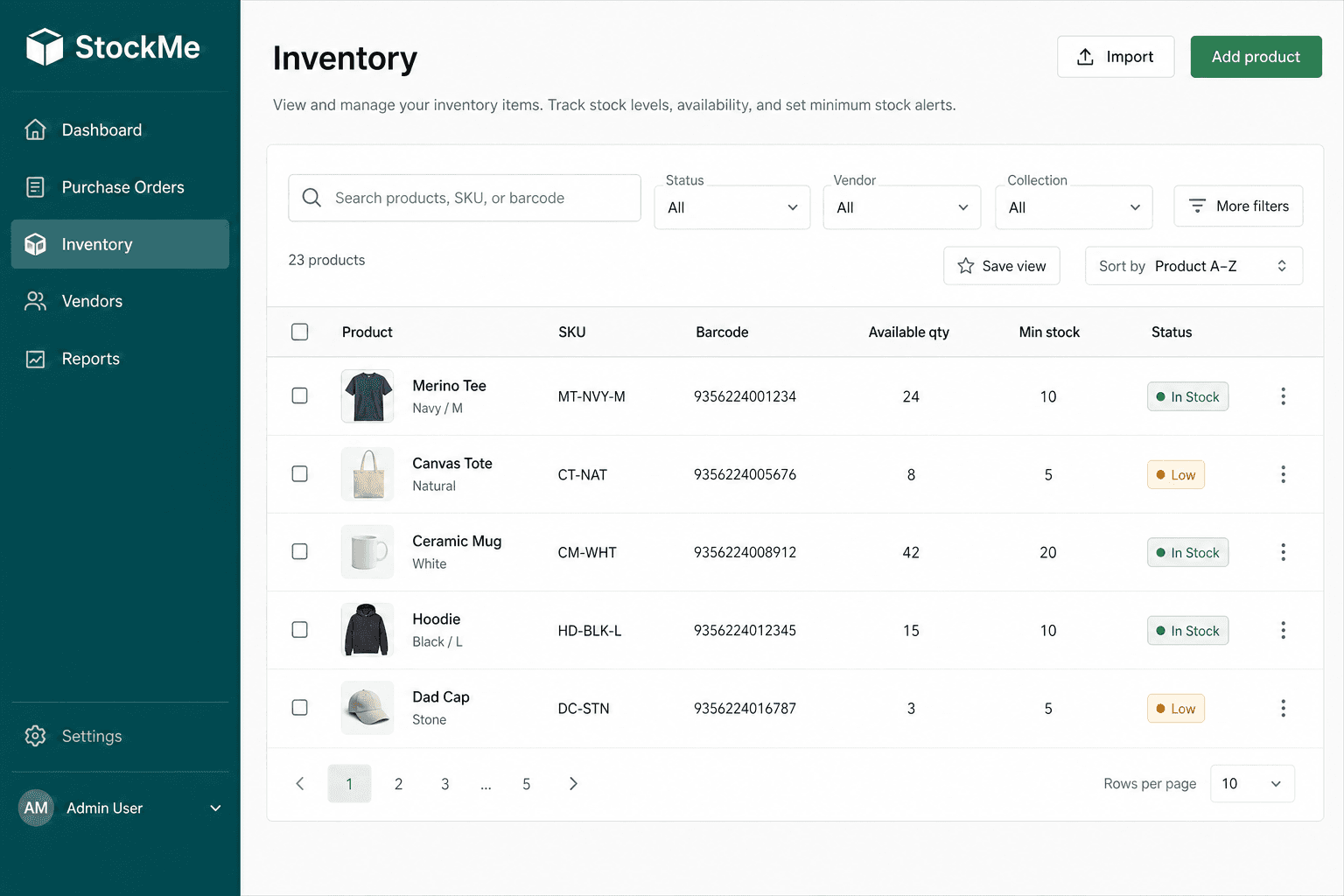This screenshot has height=896, width=1344.
Task: Open the Collection filter dropdown
Action: point(1074,207)
